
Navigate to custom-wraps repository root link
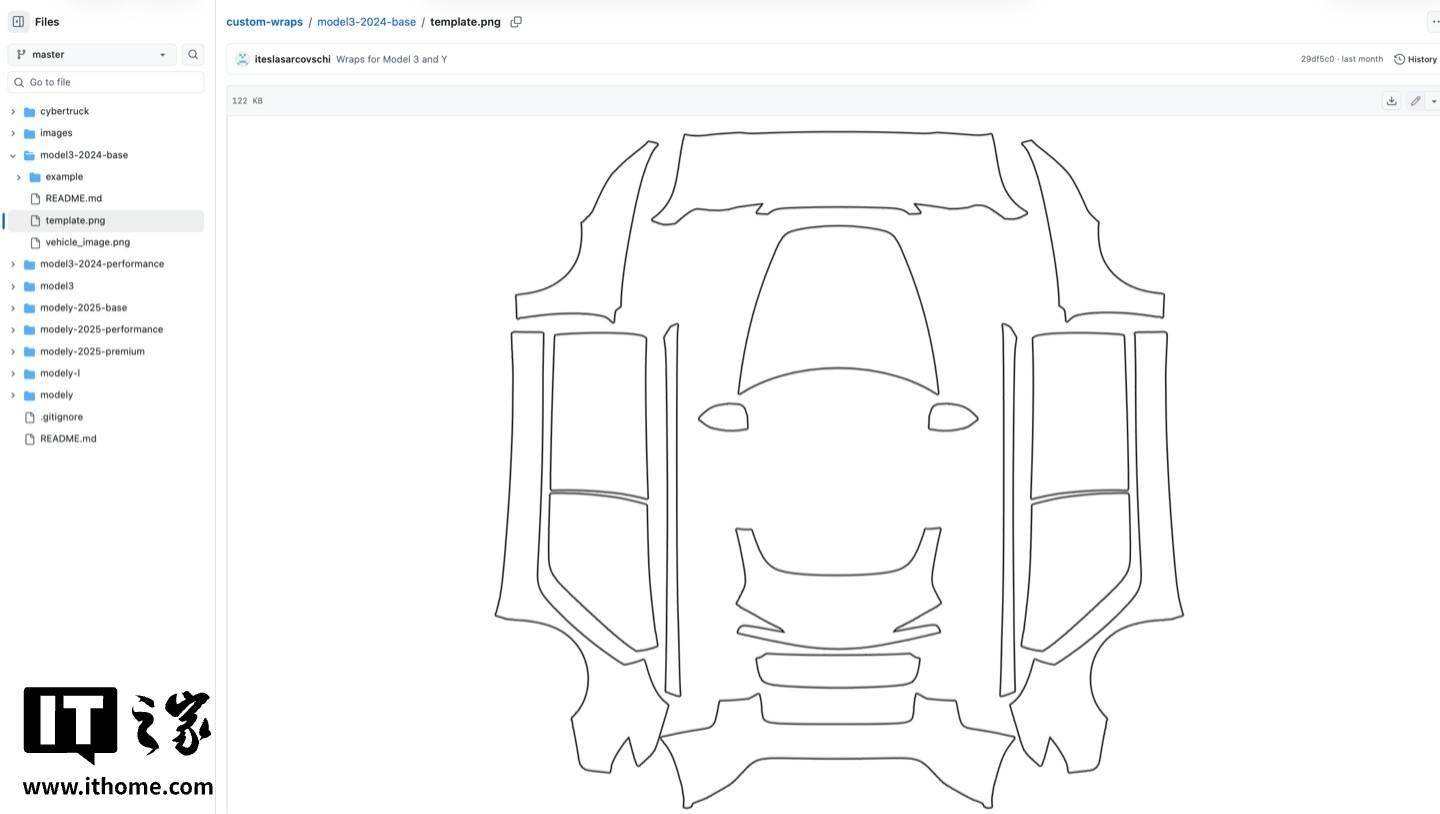point(264,22)
